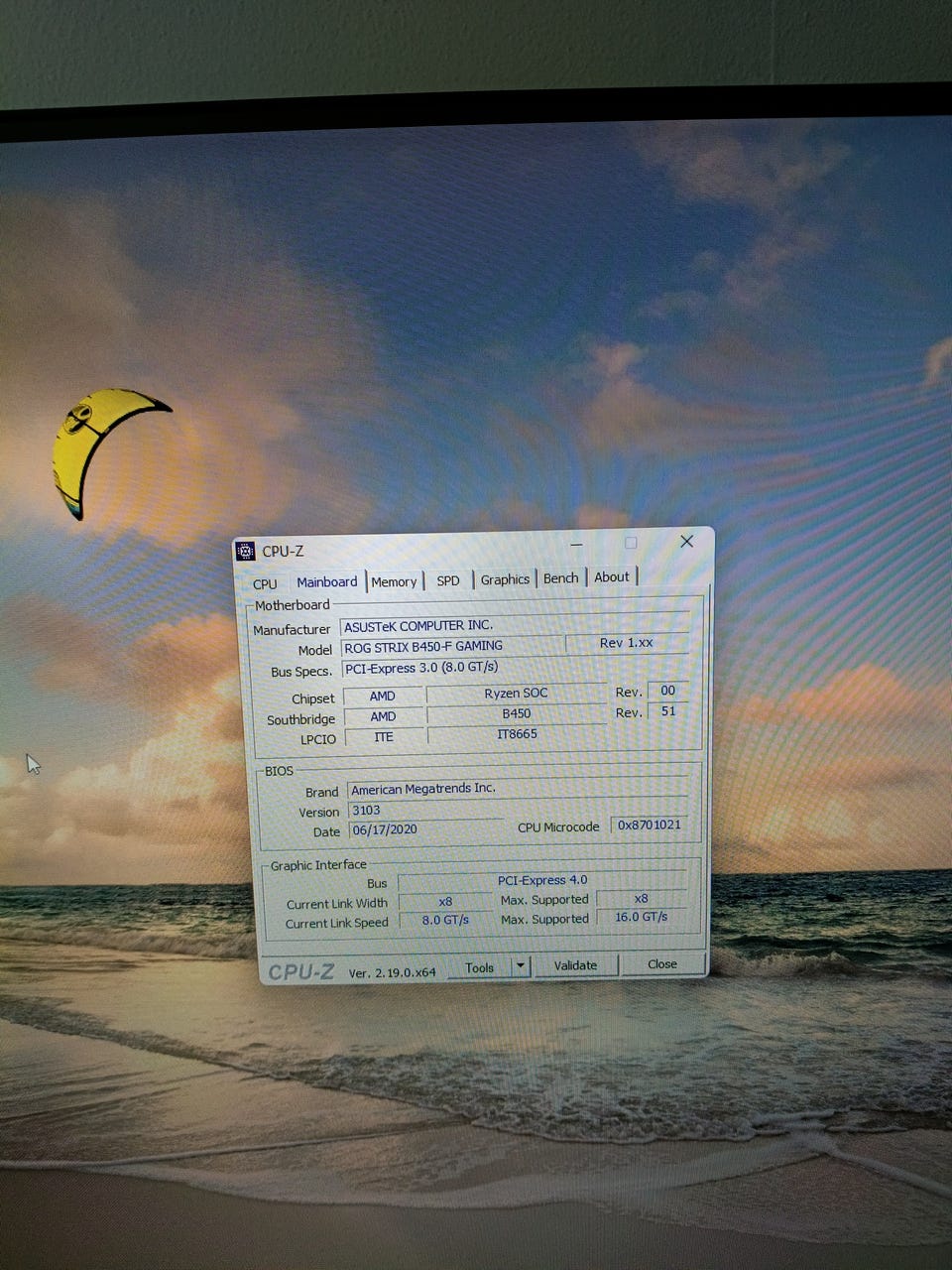Switch to the CPU tab
The width and height of the screenshot is (952, 1270).
point(265,583)
